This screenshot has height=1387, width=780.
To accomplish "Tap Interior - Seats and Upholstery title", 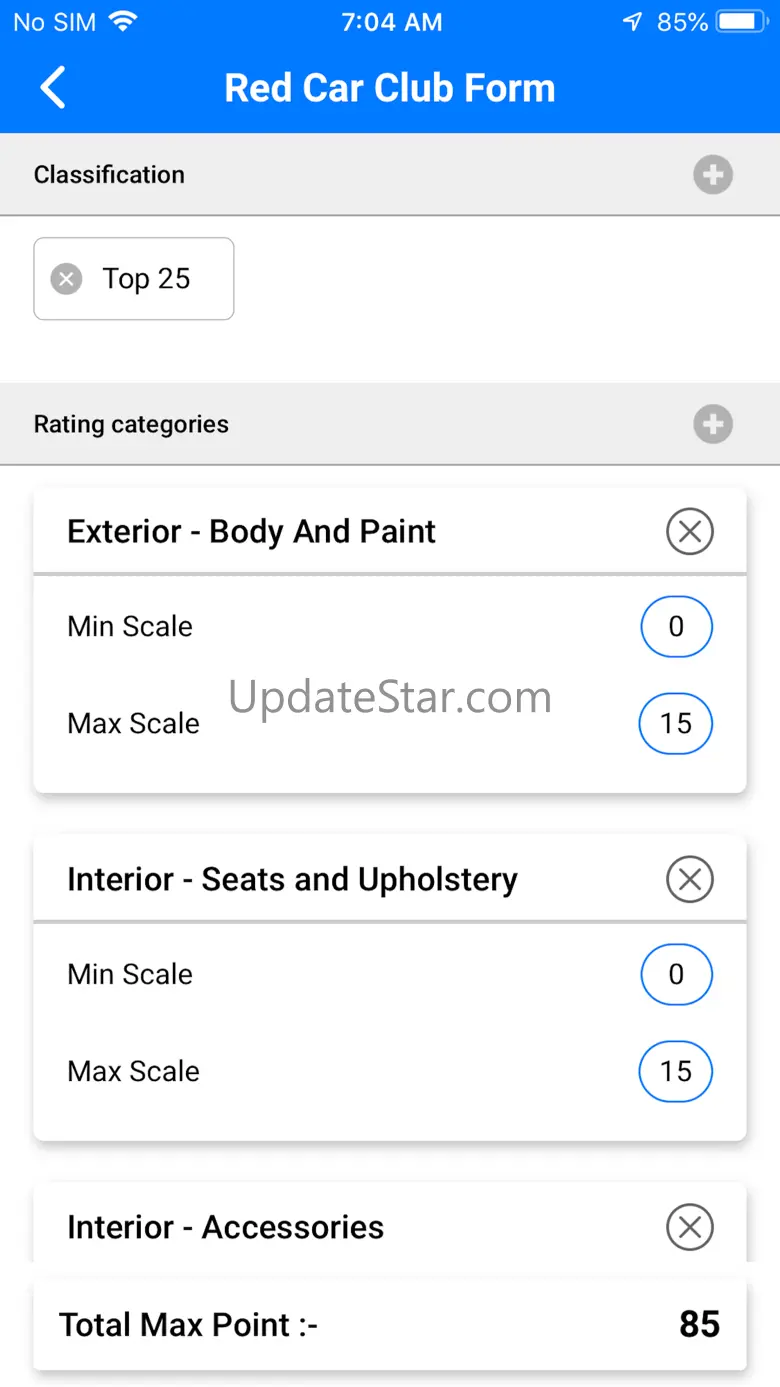I will [x=292, y=879].
